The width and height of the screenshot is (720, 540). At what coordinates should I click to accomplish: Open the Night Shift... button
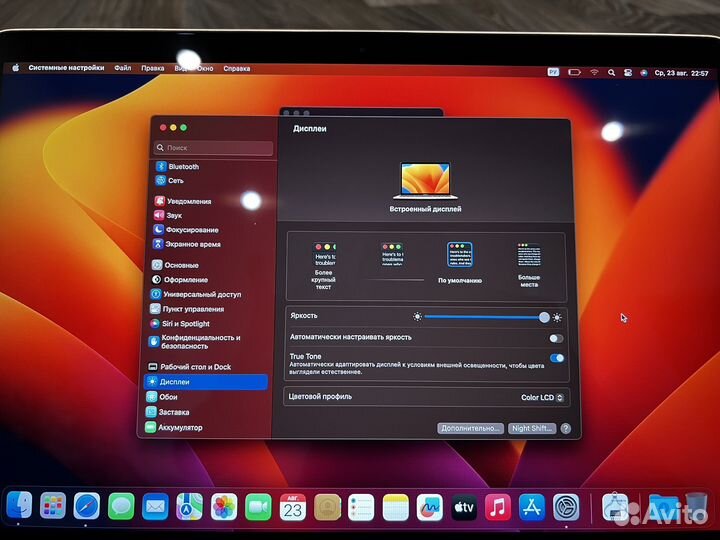click(x=532, y=428)
